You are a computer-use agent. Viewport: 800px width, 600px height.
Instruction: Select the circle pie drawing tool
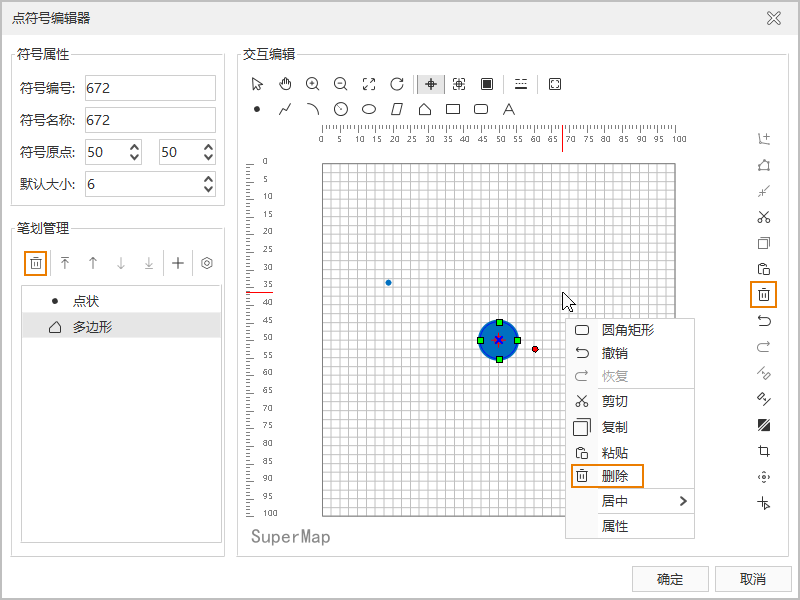[x=341, y=109]
